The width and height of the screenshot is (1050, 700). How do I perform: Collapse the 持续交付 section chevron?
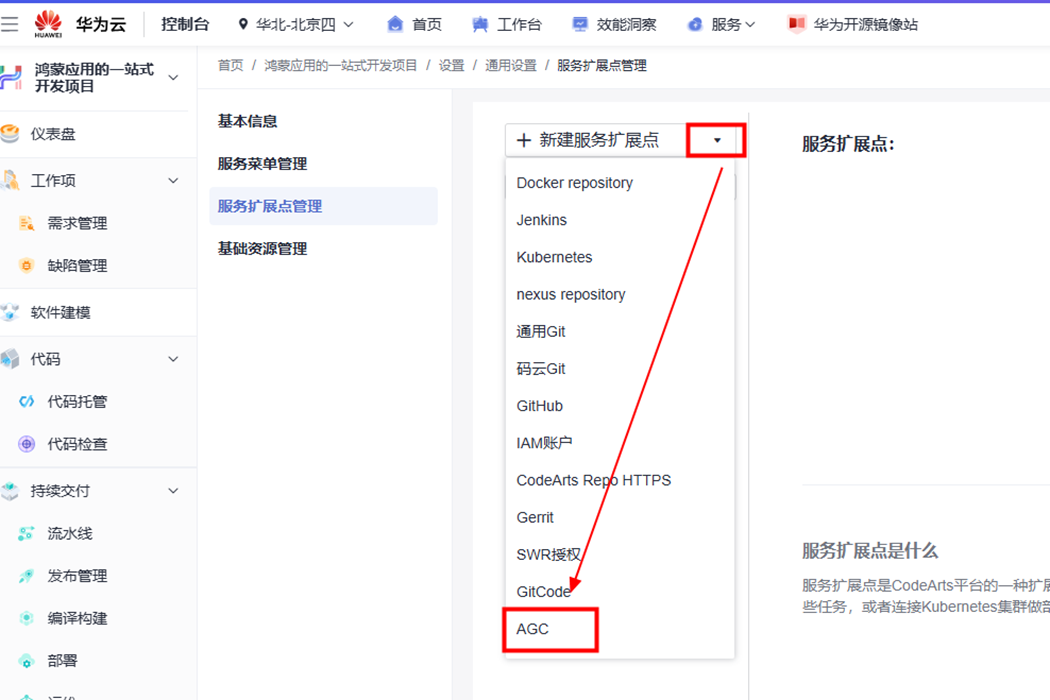[x=173, y=491]
